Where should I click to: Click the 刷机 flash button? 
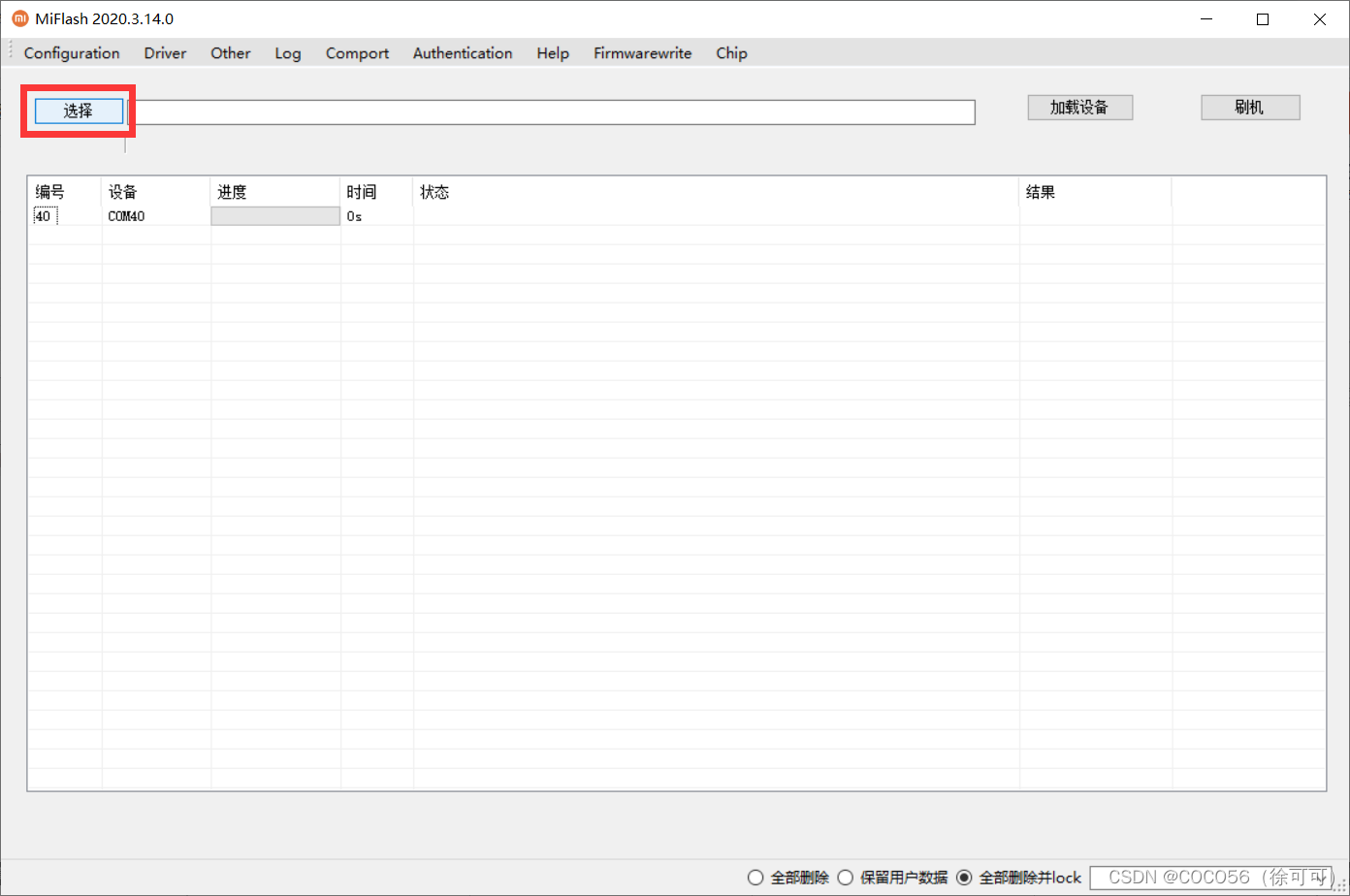coord(1250,108)
